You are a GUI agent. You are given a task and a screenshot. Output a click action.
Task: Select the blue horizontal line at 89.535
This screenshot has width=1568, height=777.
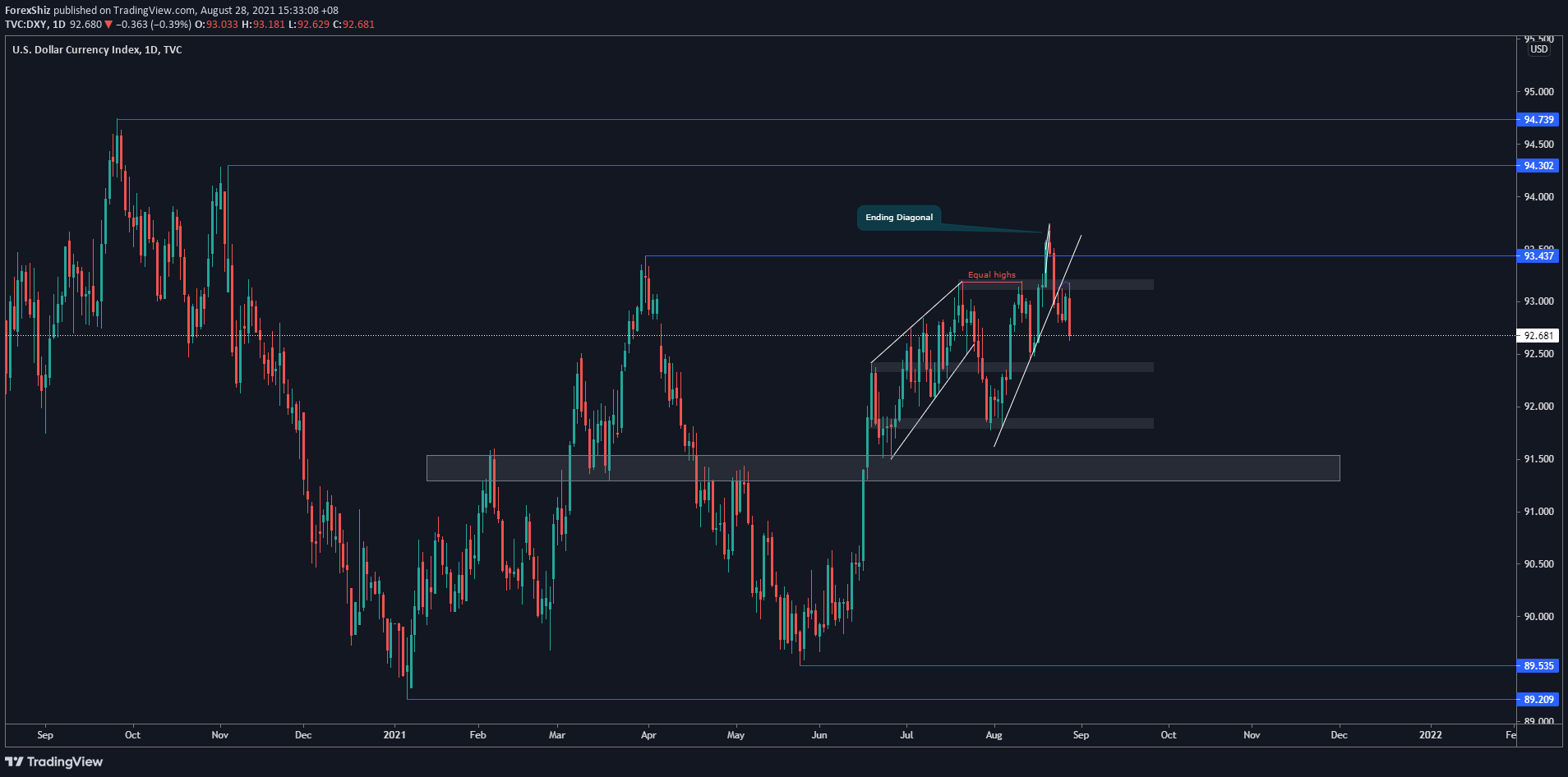click(1157, 665)
